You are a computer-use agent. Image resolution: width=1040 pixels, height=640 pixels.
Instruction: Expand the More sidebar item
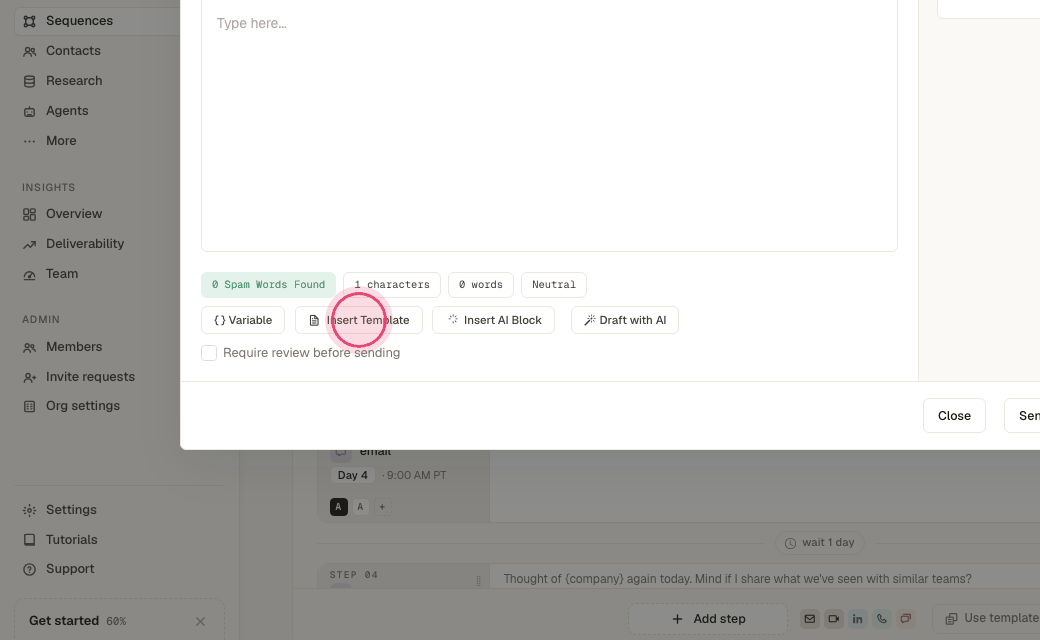coord(61,141)
